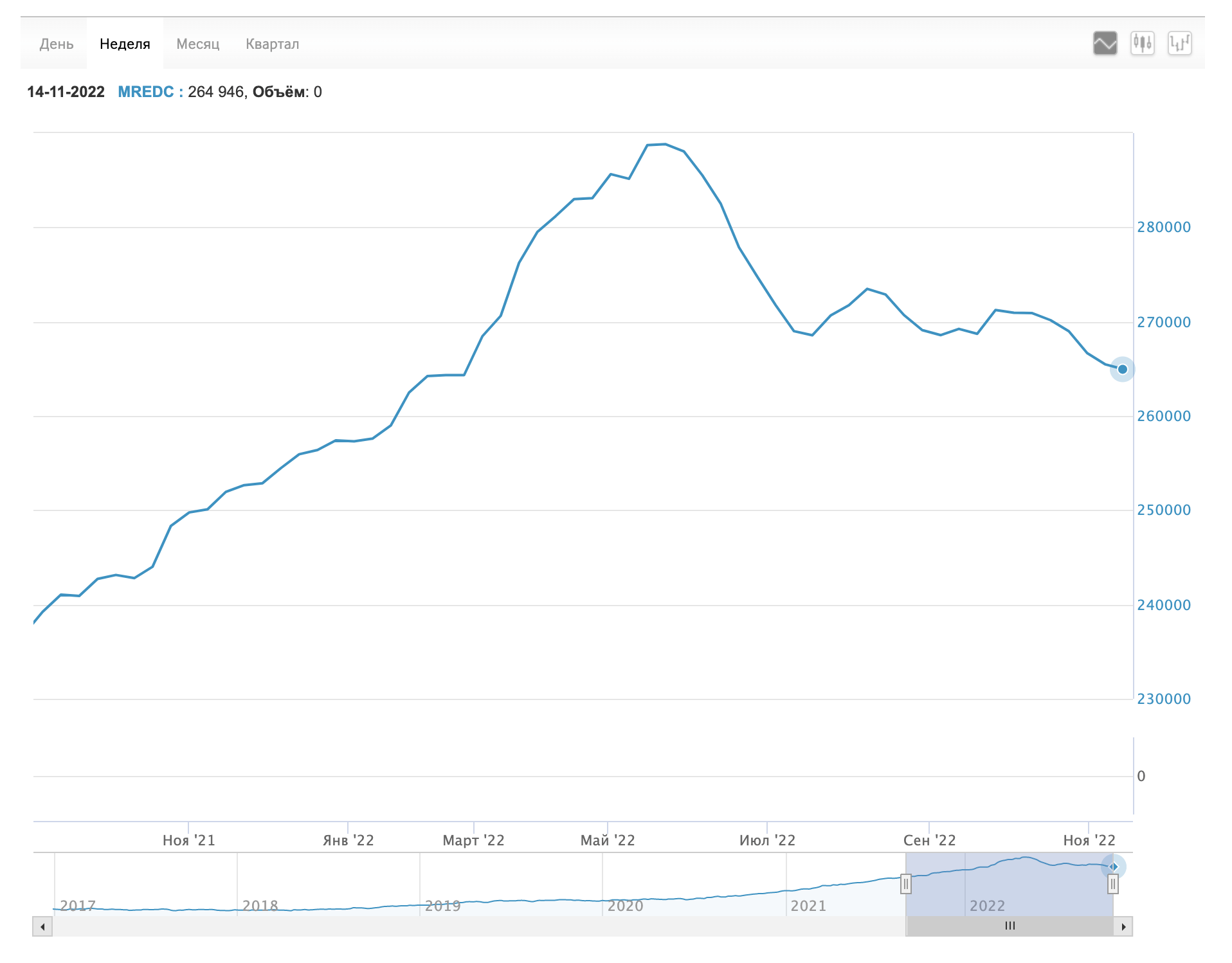The image size is (1232, 963).
Task: Select the День tab
Action: coord(57,44)
